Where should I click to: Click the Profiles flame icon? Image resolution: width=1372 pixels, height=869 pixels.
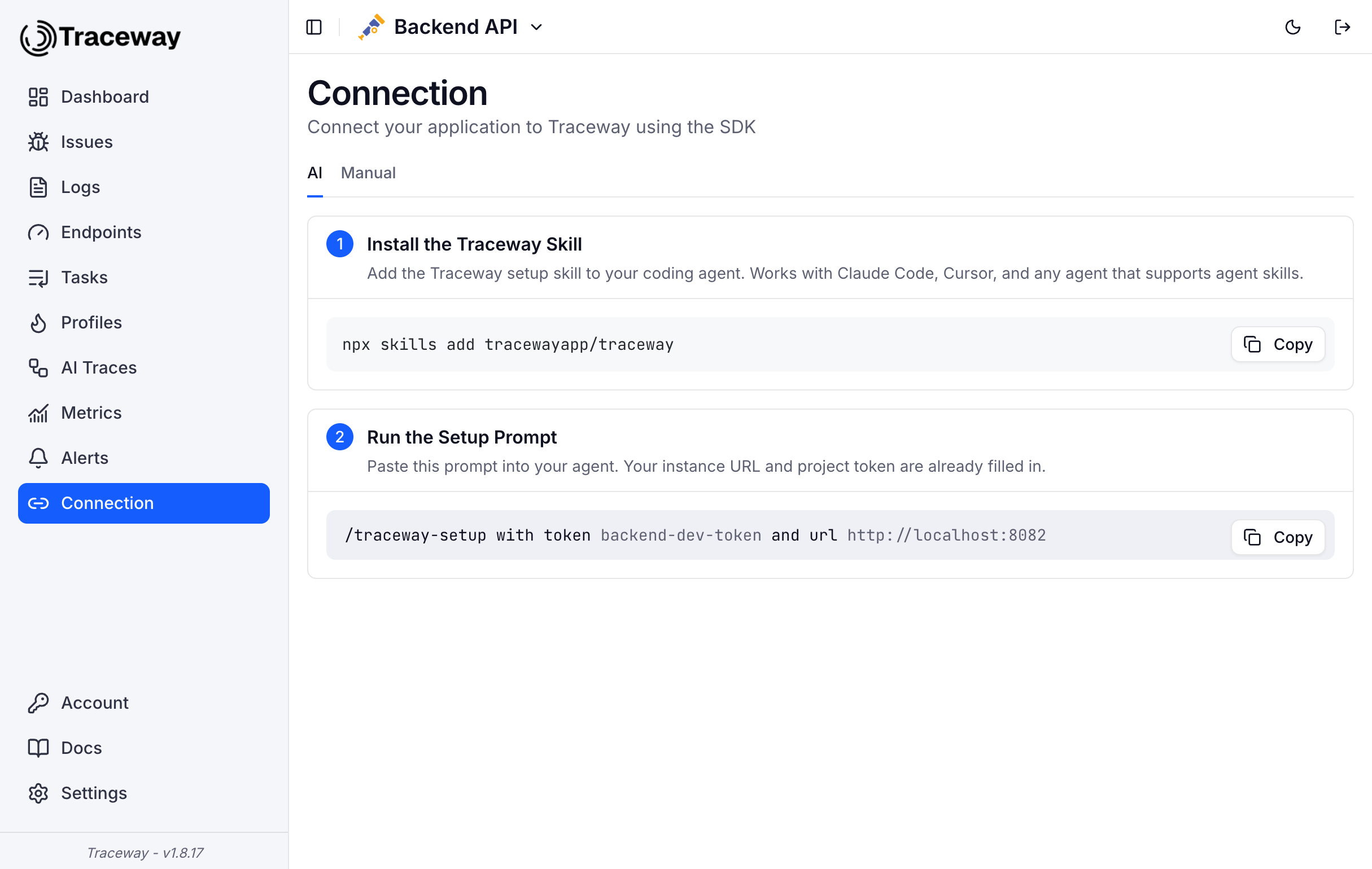click(x=38, y=322)
